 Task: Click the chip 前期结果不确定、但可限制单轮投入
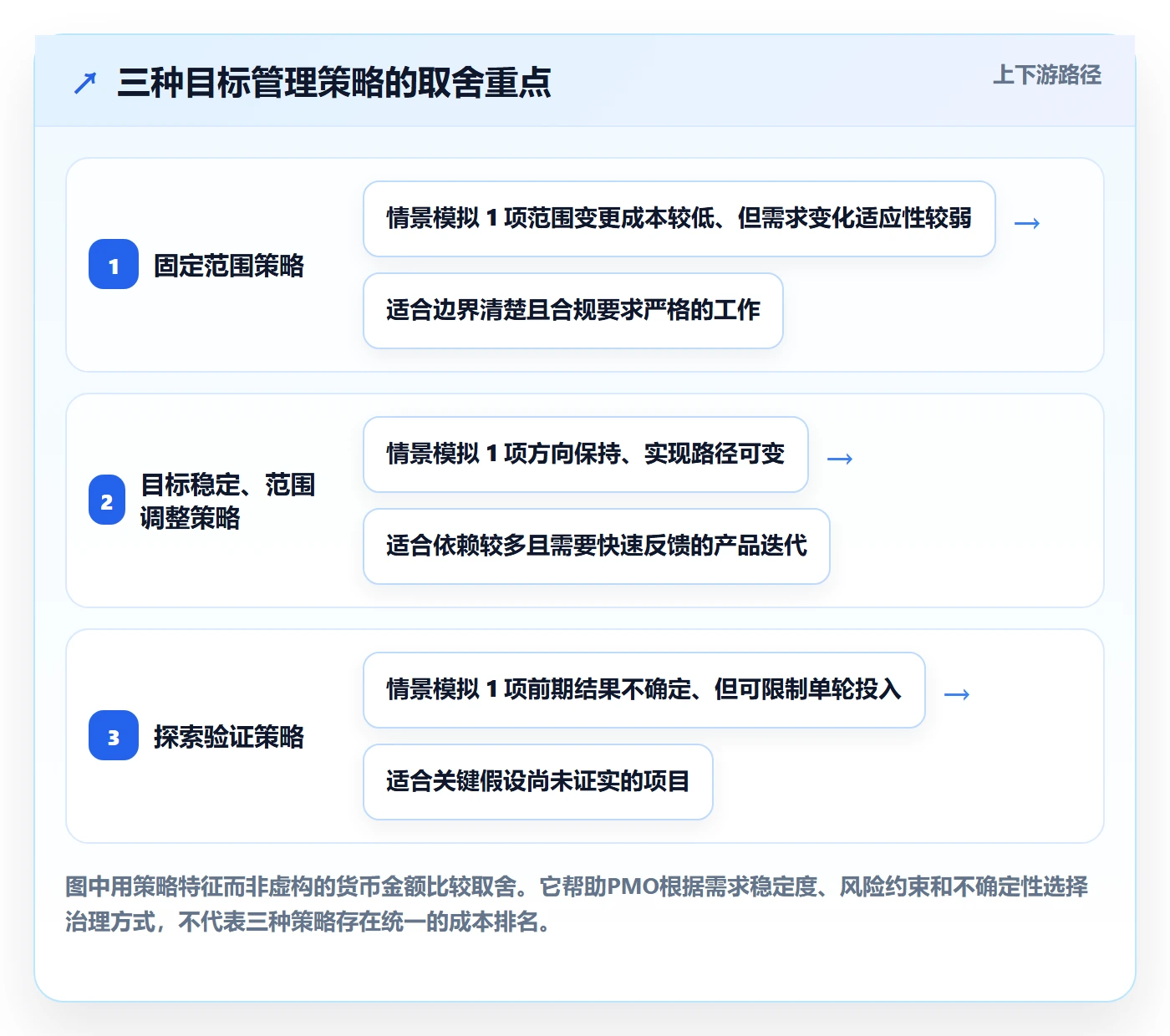click(x=644, y=690)
